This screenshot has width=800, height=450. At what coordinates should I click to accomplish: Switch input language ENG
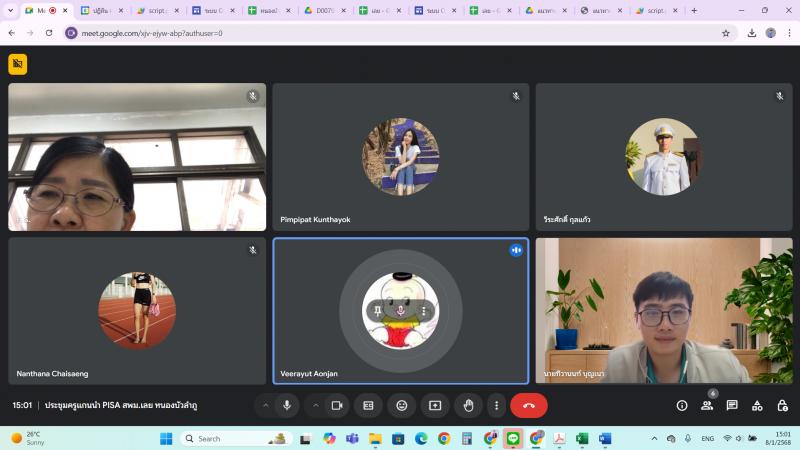pos(708,439)
